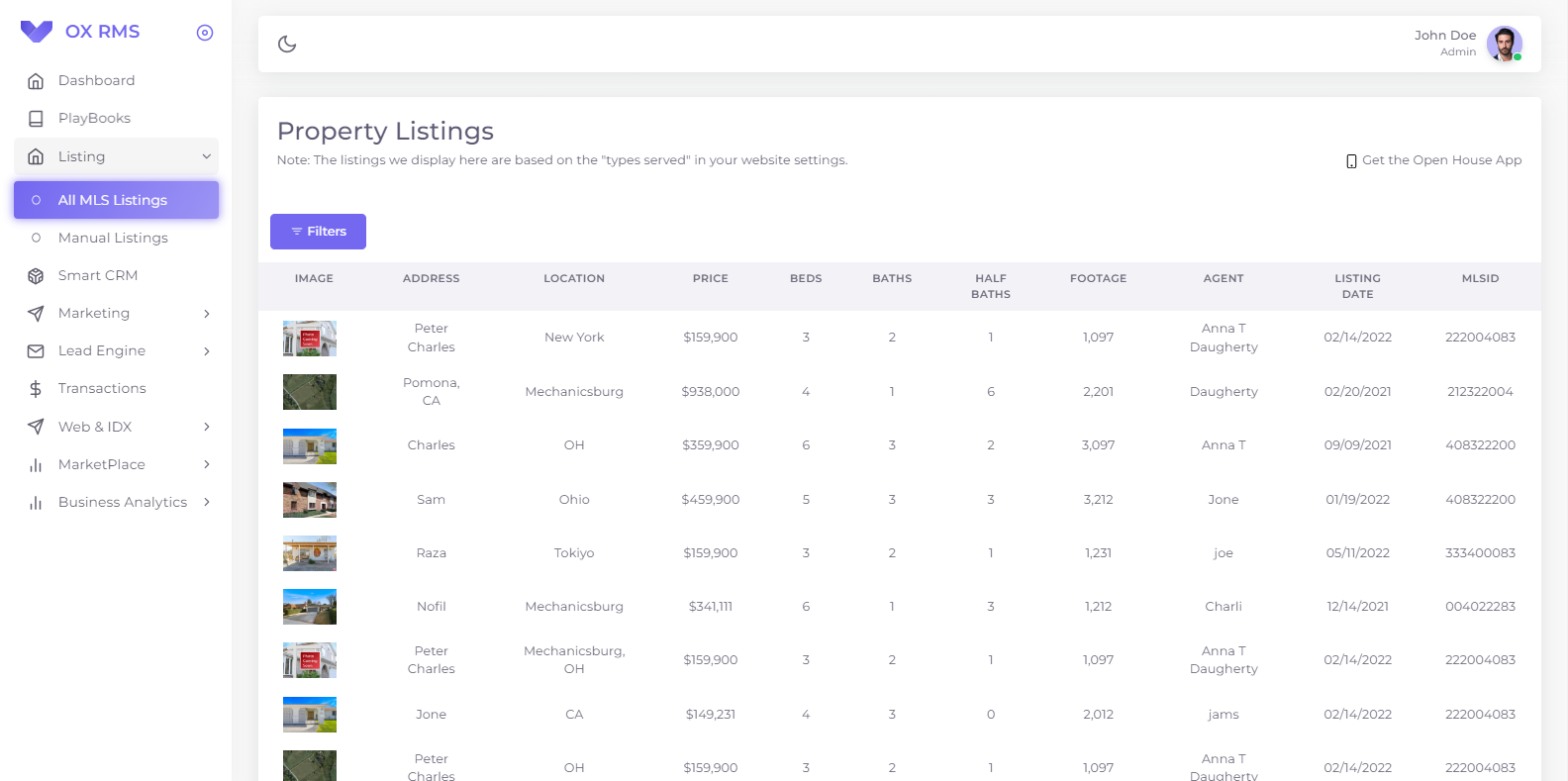Expand the Lead Engine submenu arrow
1568x781 pixels.
pyautogui.click(x=207, y=351)
